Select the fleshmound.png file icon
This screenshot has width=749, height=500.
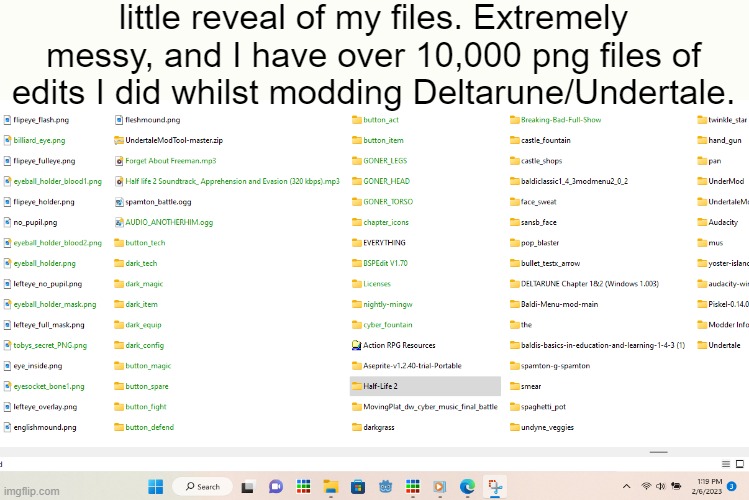coord(119,119)
